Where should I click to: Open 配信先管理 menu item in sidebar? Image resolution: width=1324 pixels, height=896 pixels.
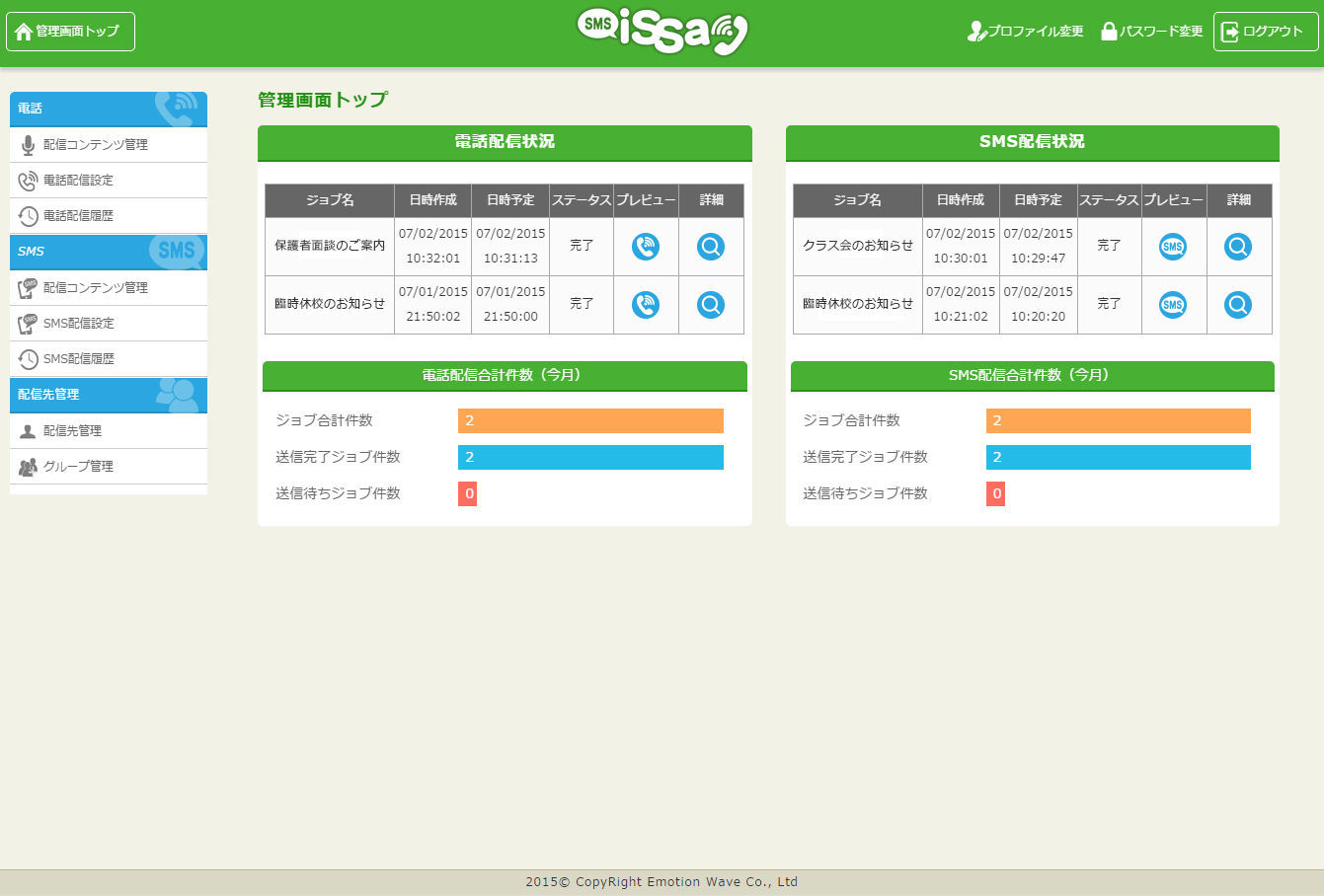click(109, 431)
